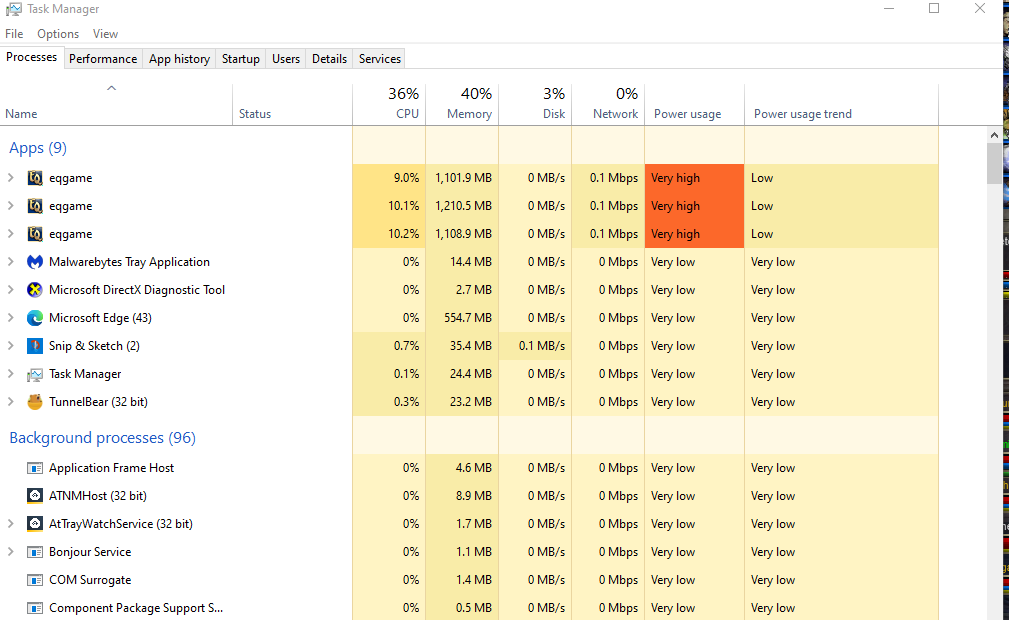Switch to the Details tab
The image size is (1009, 620).
[329, 59]
